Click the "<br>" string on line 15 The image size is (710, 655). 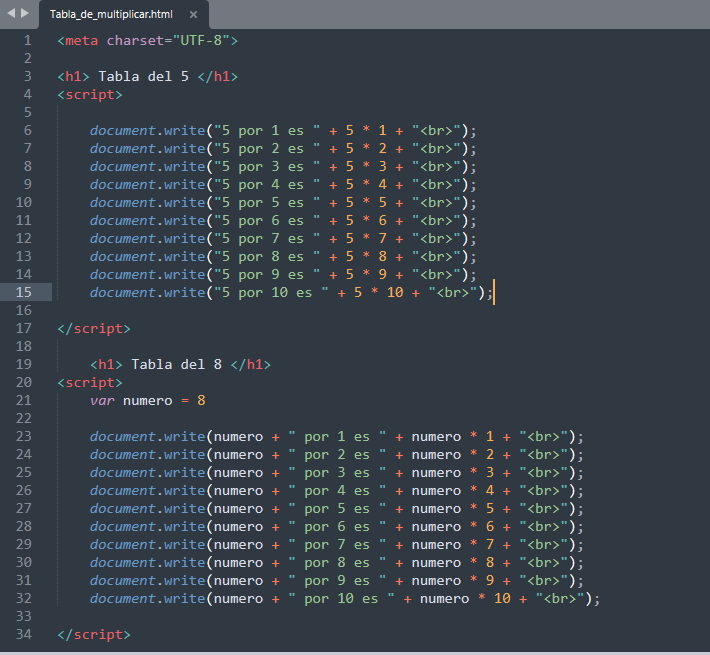453,292
